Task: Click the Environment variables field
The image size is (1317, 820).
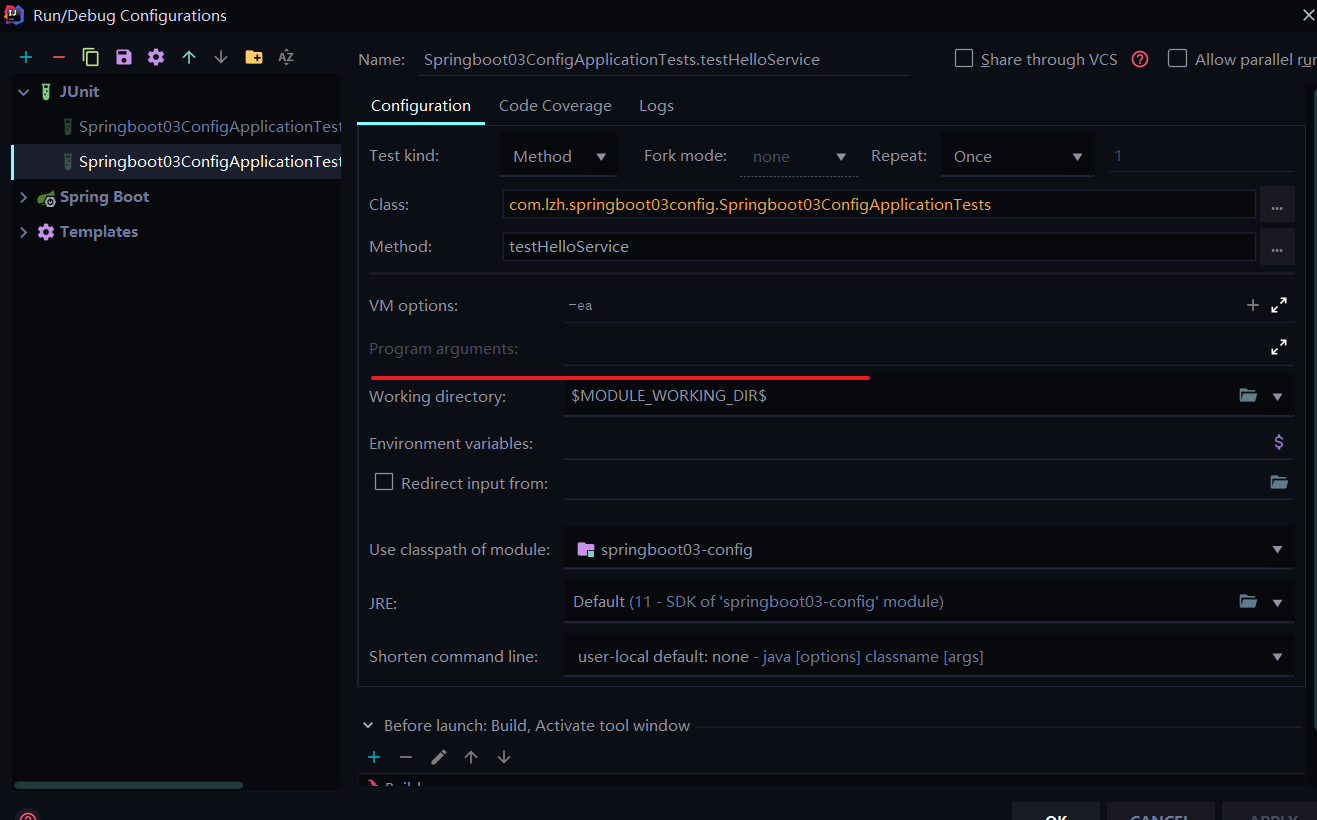Action: (915, 442)
